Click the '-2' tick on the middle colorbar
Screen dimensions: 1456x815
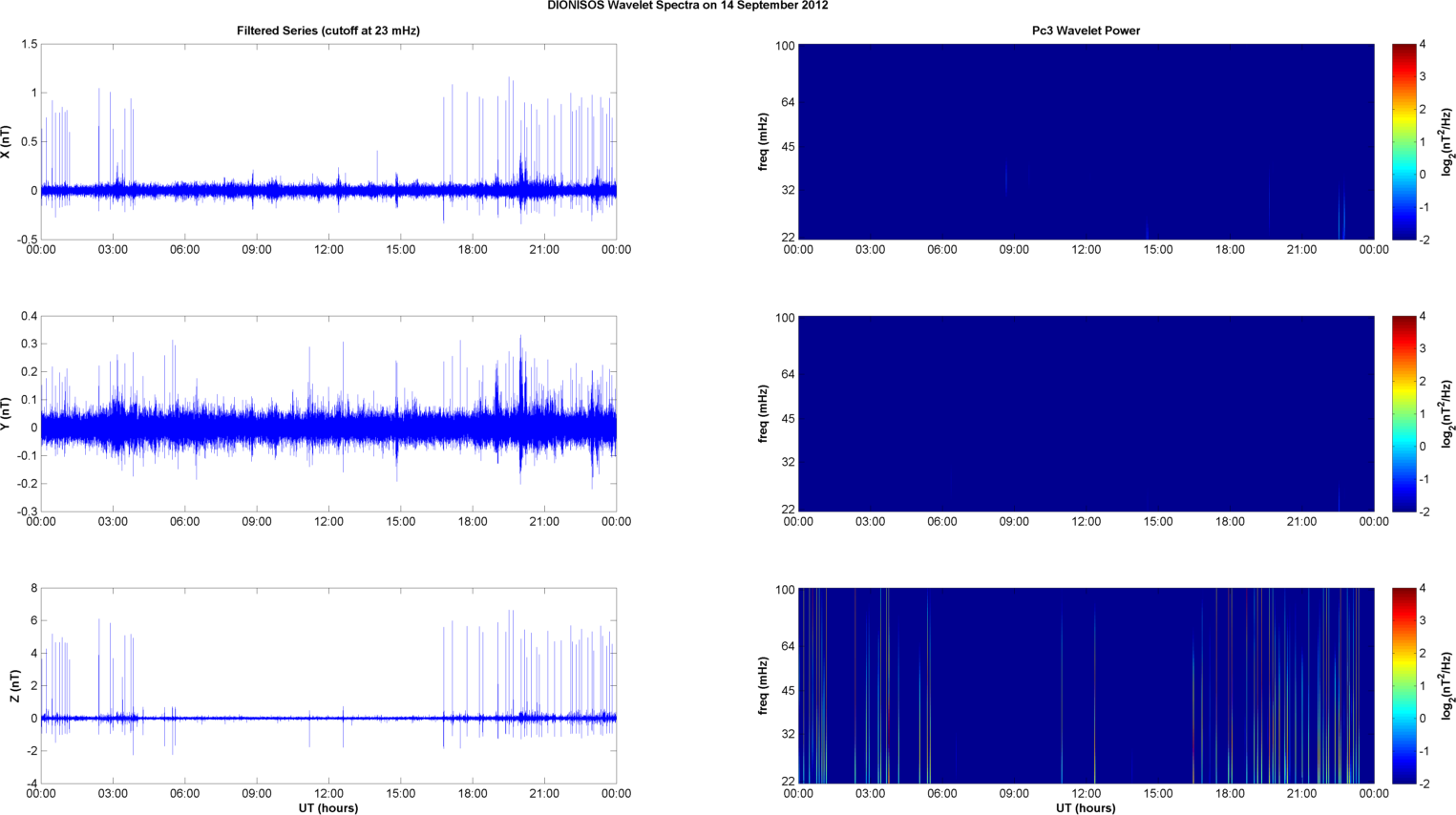pos(1424,512)
